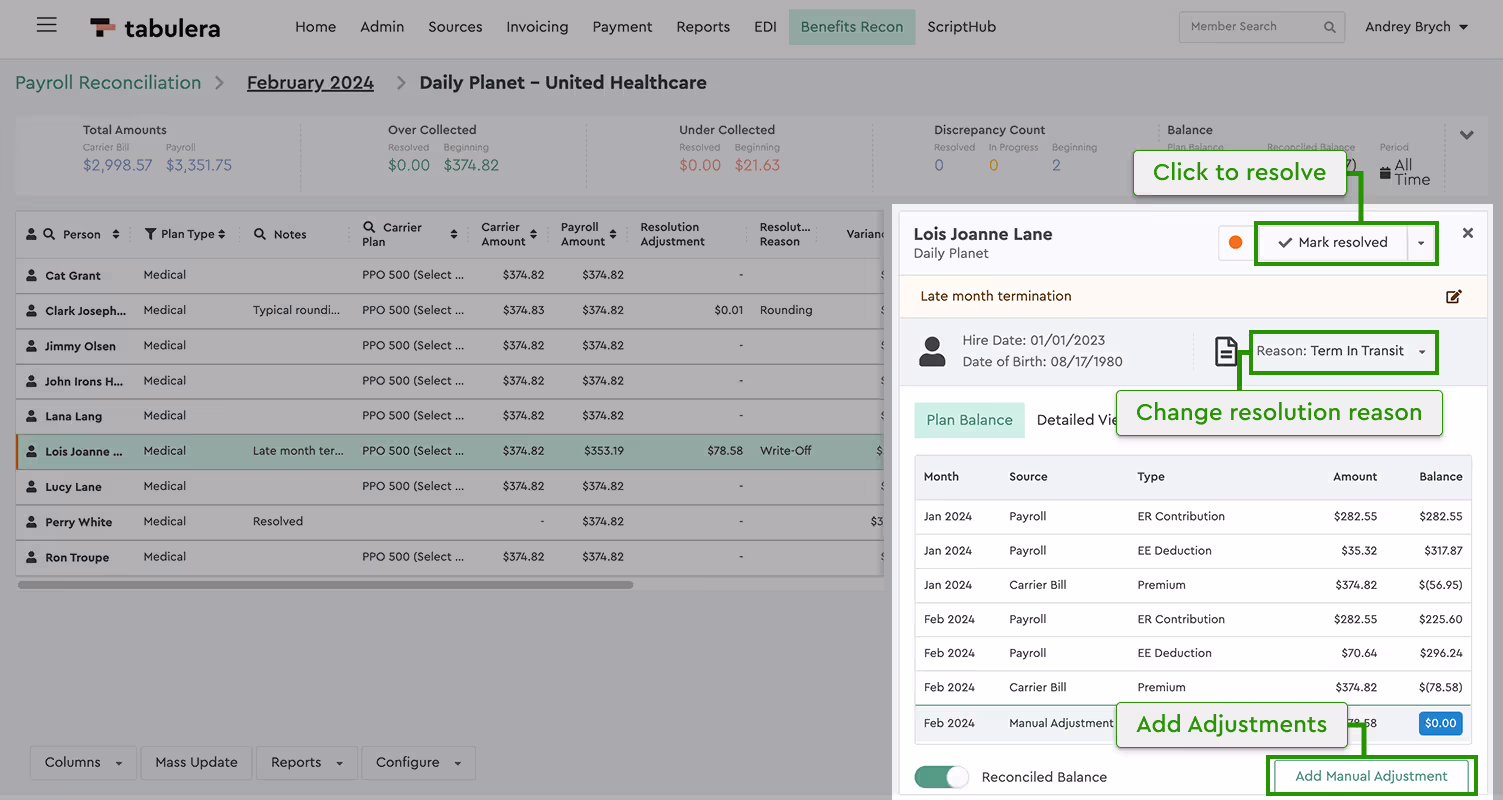Image resolution: width=1503 pixels, height=800 pixels.
Task: Click Rounding reason in Clark Joseph row
Action: pos(786,310)
